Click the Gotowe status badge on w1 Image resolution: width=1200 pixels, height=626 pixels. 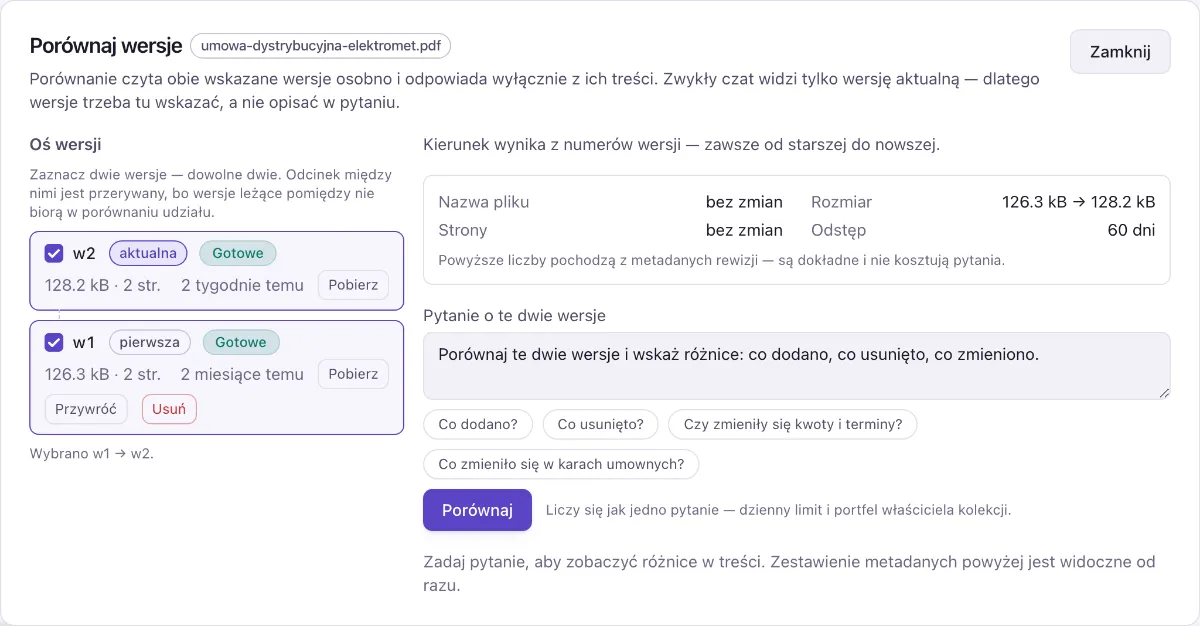[241, 342]
